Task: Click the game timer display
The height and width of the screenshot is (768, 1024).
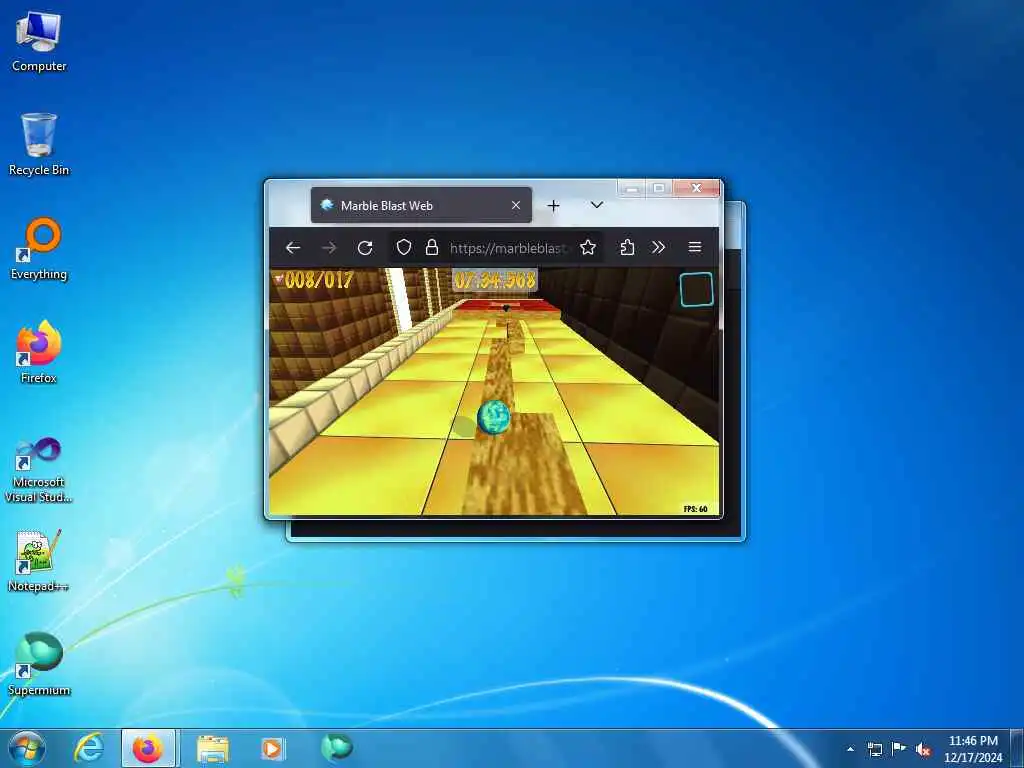Action: [495, 280]
